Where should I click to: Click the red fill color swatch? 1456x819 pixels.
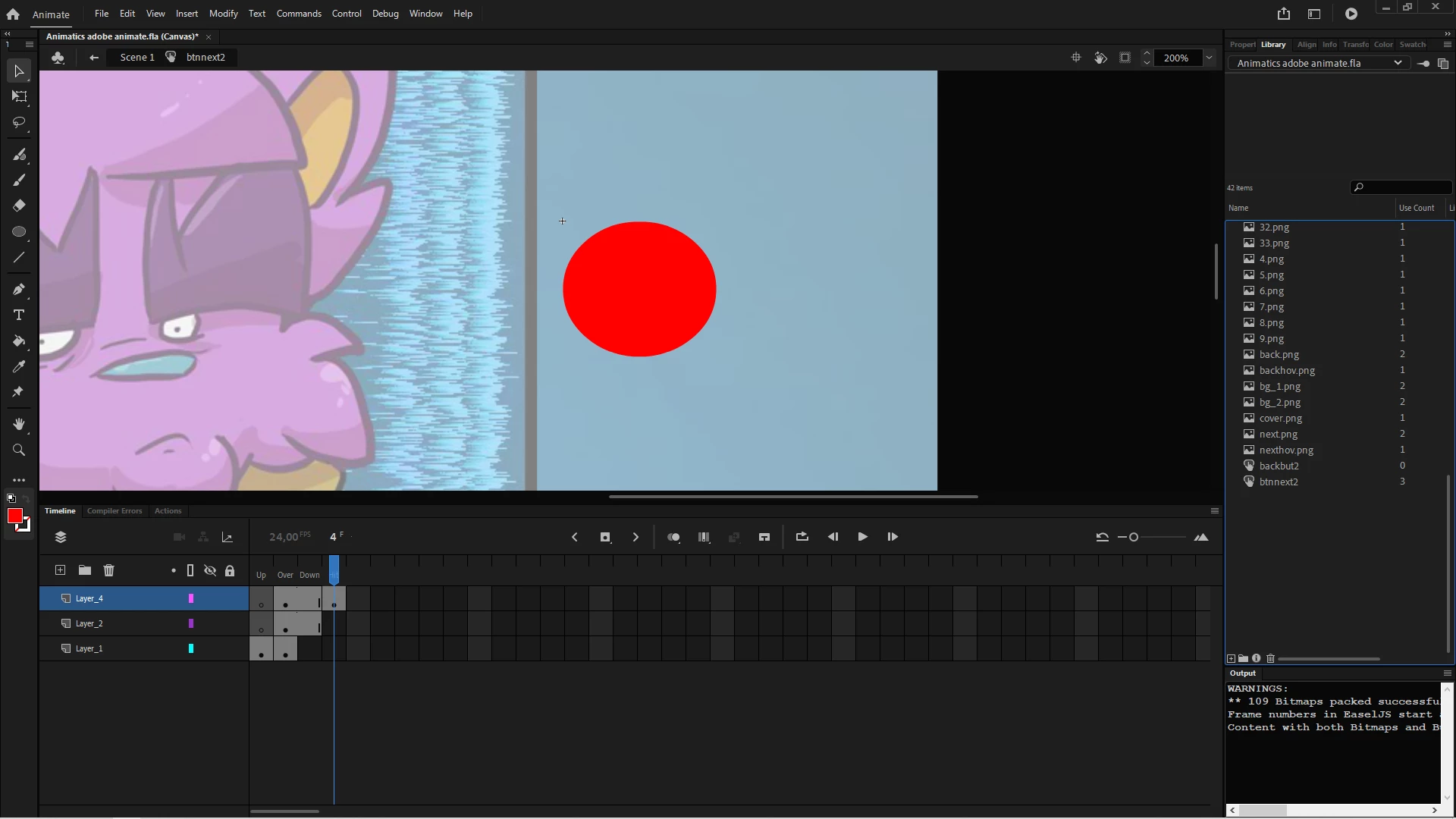(14, 516)
